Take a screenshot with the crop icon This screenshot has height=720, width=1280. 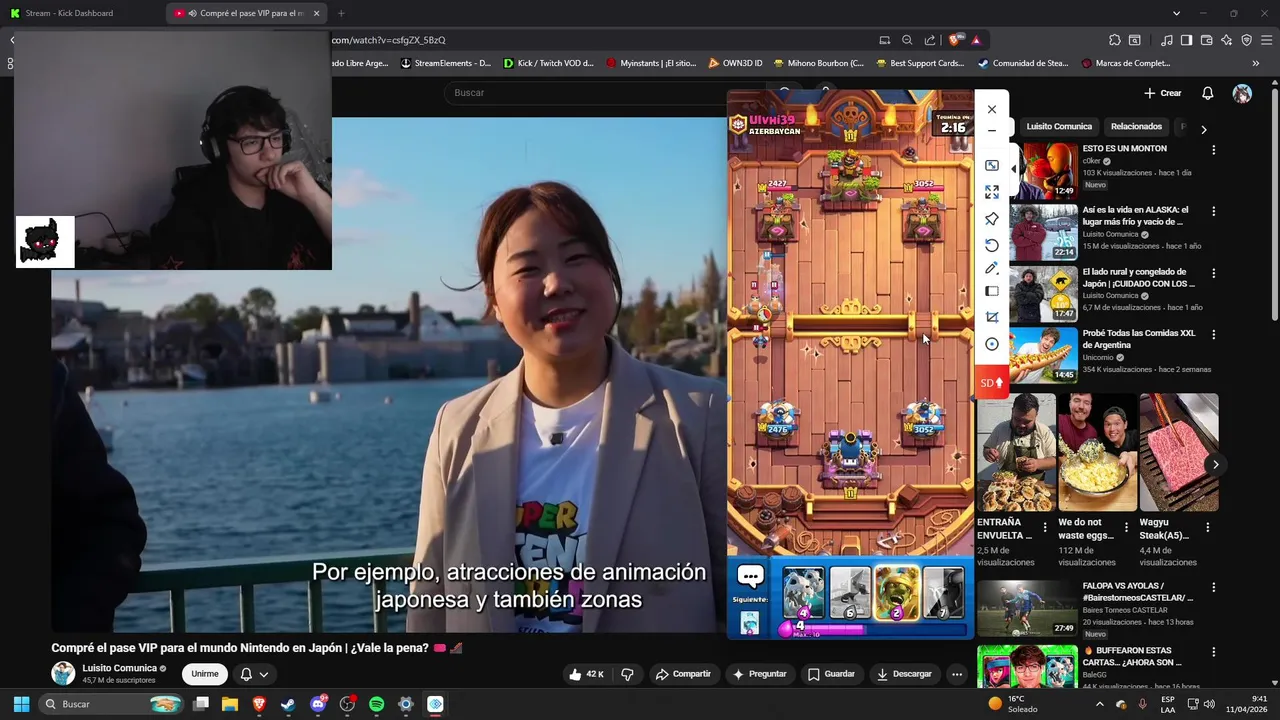coord(991,317)
